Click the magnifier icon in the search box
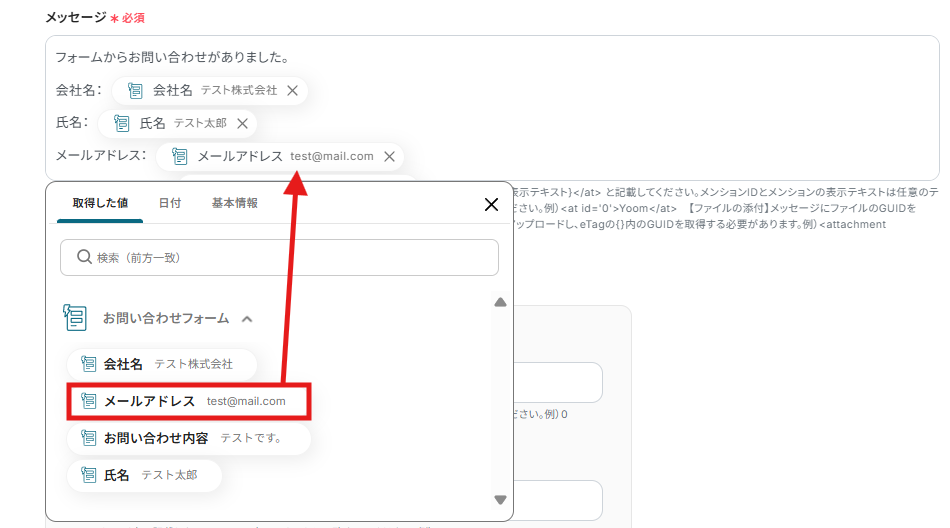This screenshot has width=950, height=528. click(84, 257)
